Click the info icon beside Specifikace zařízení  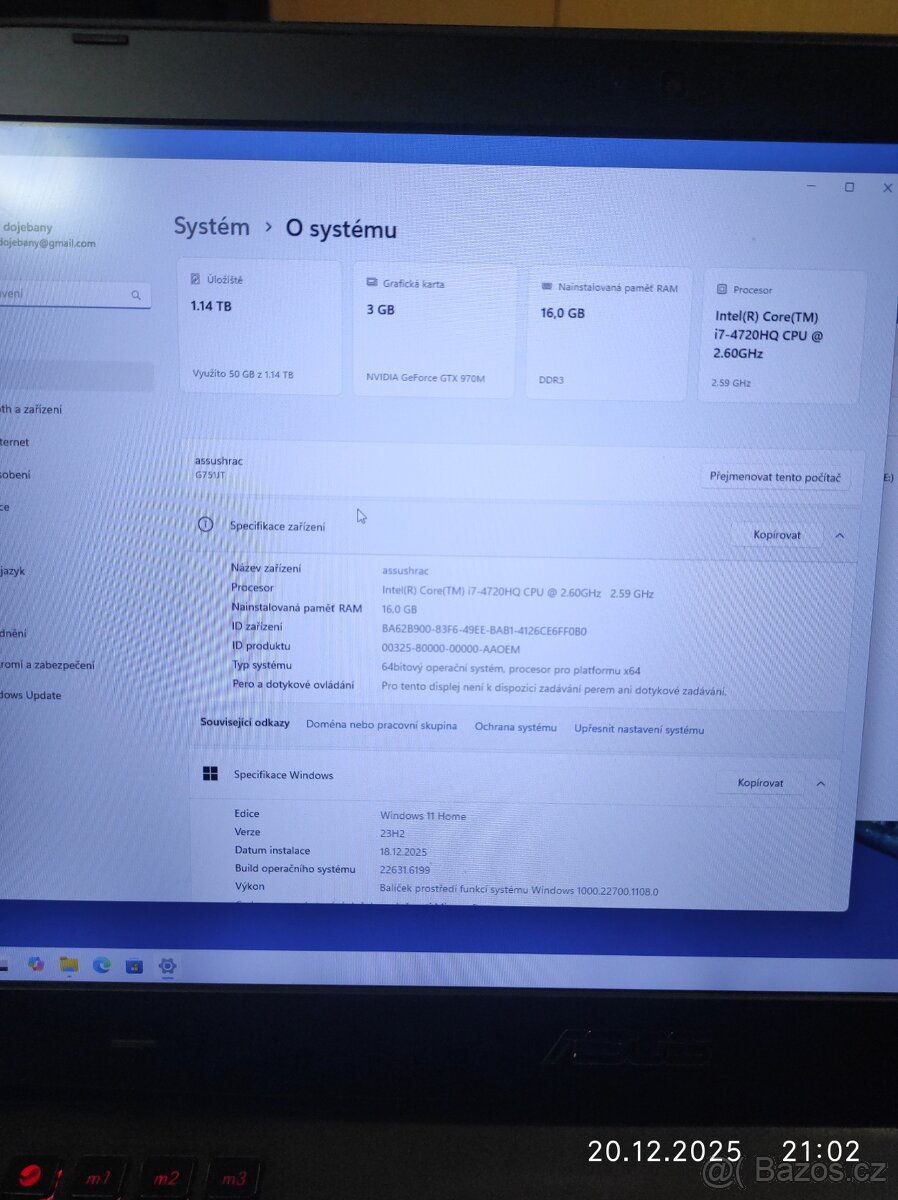206,525
